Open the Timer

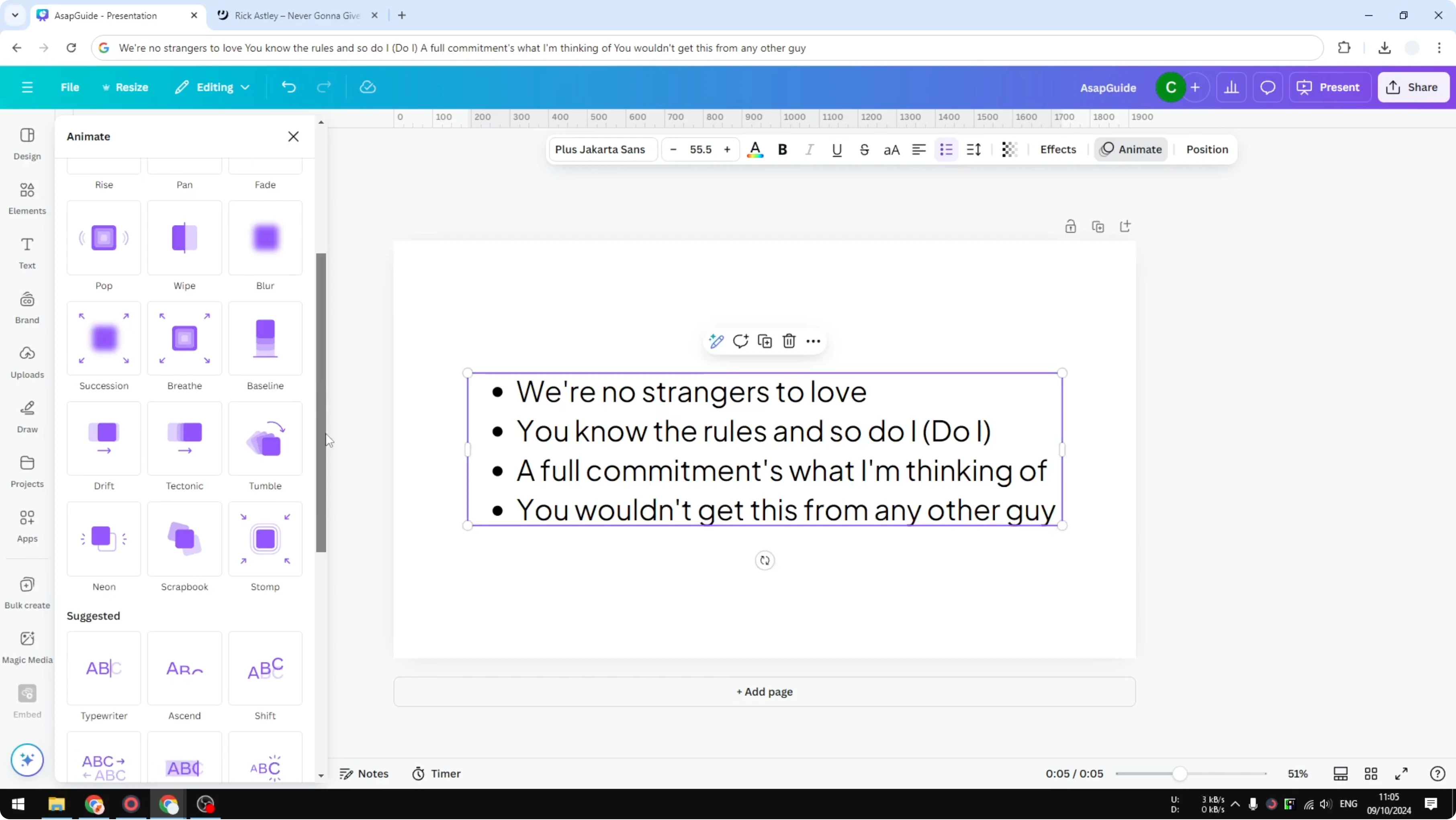436,774
